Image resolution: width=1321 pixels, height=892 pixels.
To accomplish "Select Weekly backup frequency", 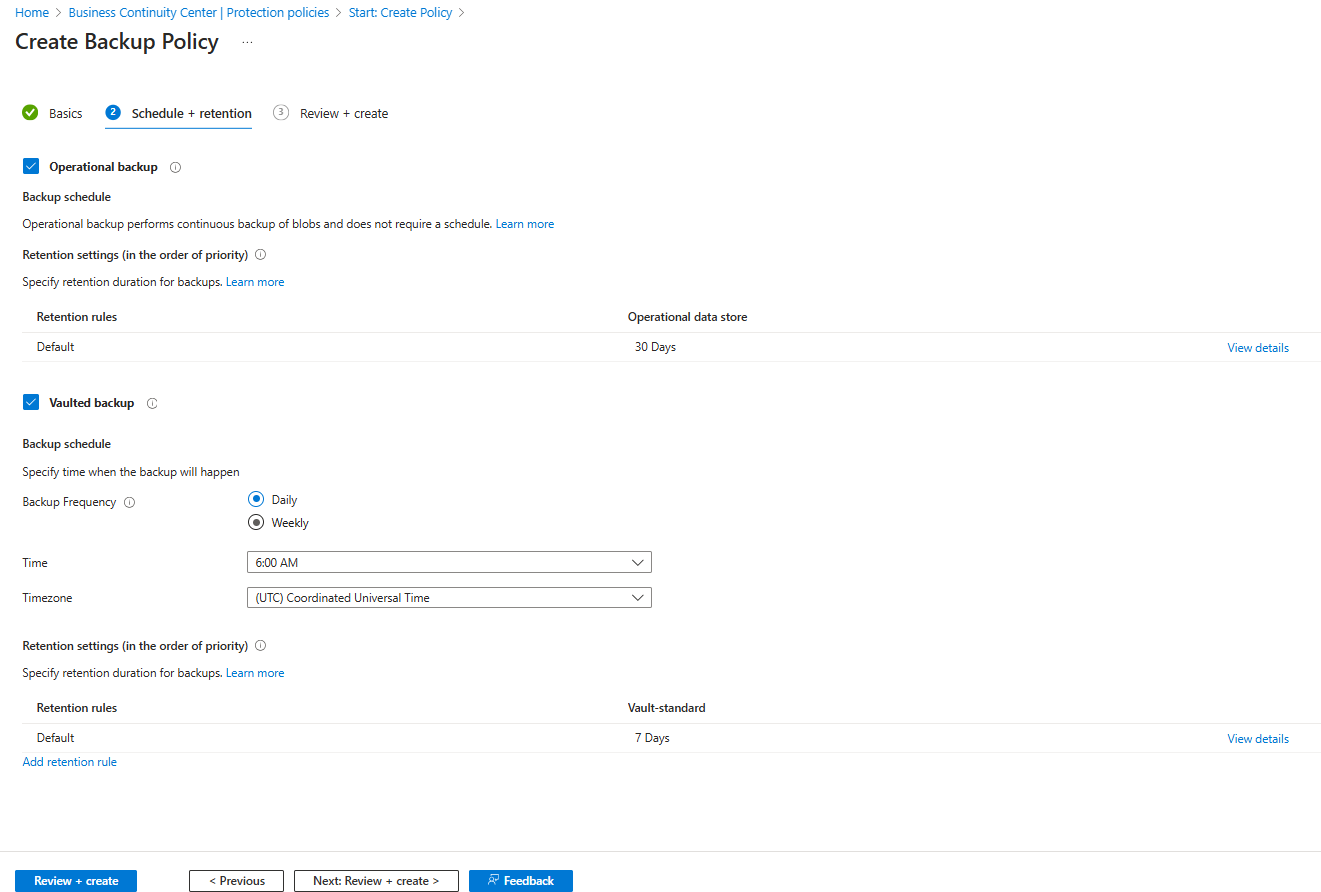I will click(x=256, y=522).
